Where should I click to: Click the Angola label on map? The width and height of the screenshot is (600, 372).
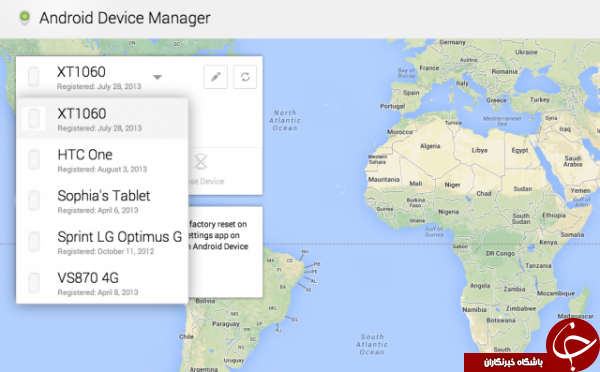(x=480, y=286)
